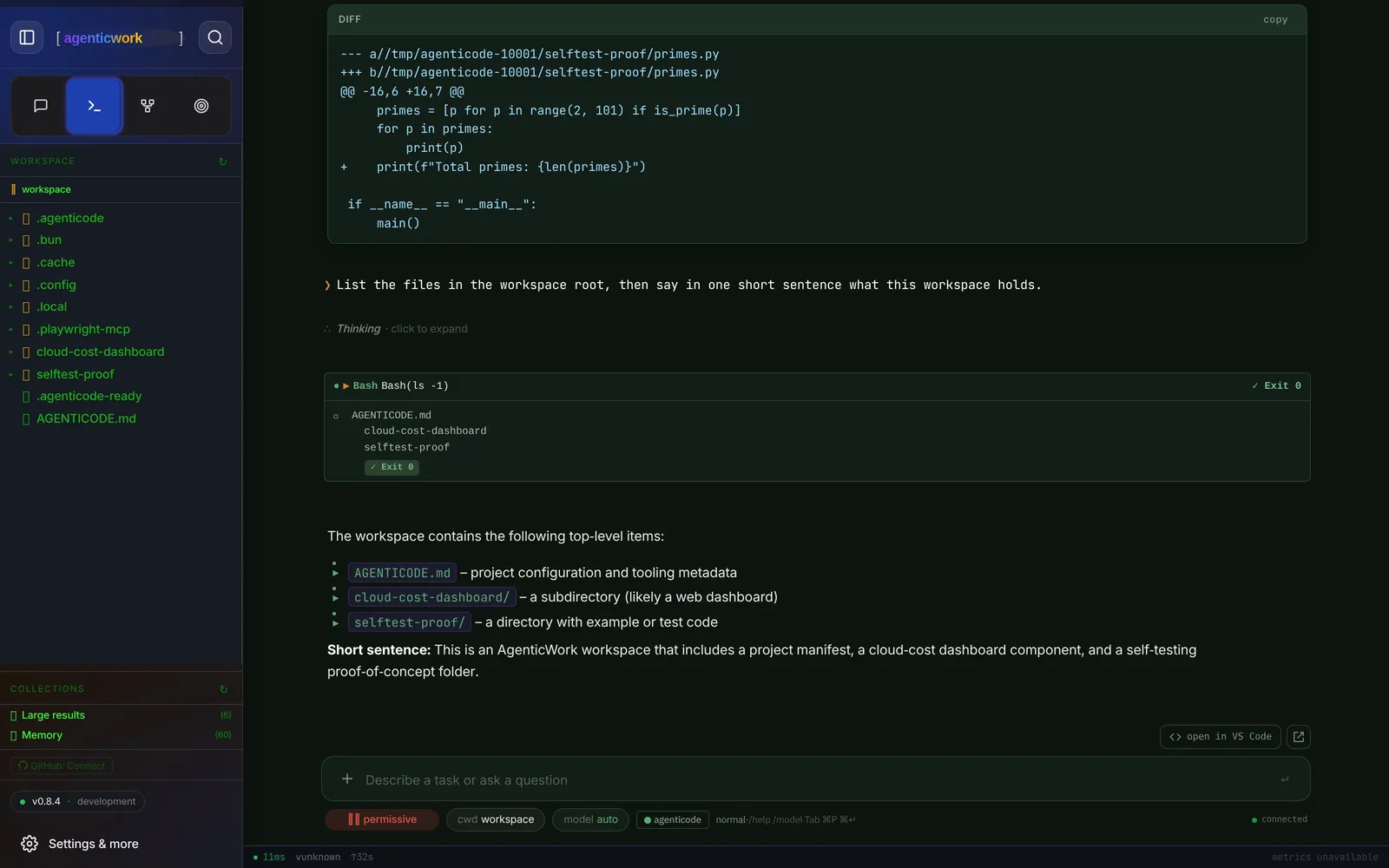Click the cloud-cost-dashboard/ inline code chip
This screenshot has width=1389, height=868.
431,597
